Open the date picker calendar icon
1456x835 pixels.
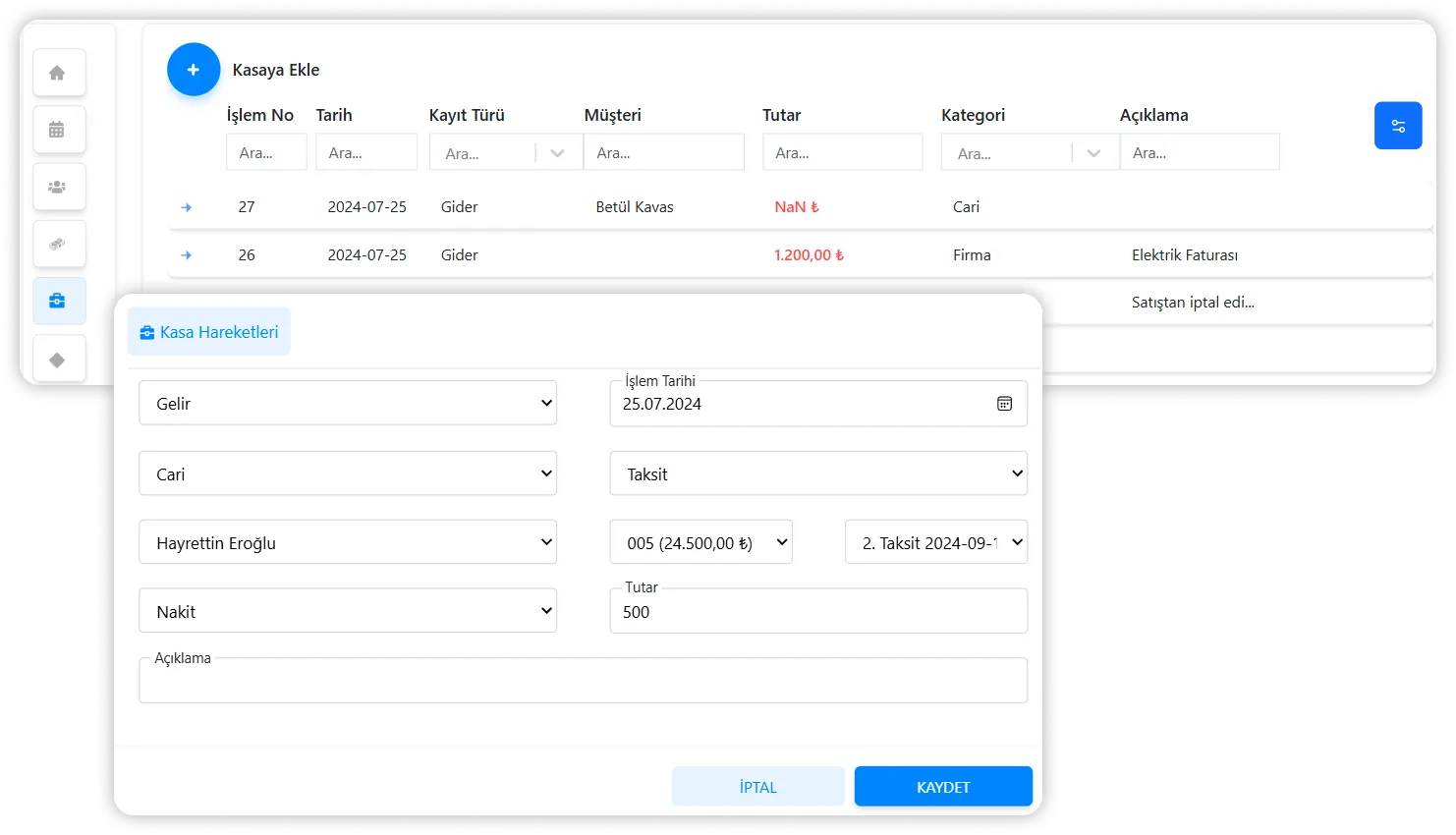(1004, 404)
